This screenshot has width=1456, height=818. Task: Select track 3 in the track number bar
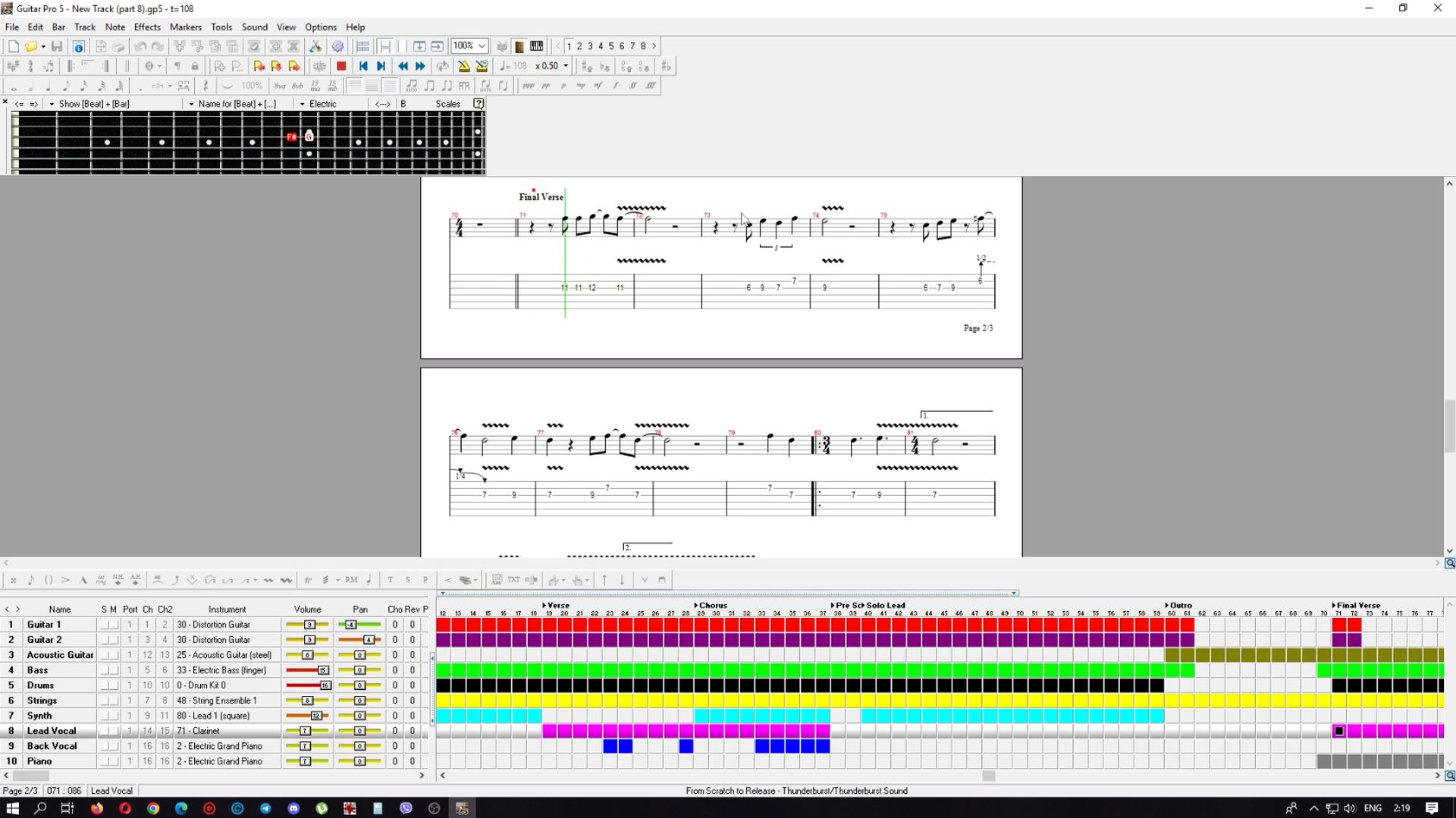[590, 46]
